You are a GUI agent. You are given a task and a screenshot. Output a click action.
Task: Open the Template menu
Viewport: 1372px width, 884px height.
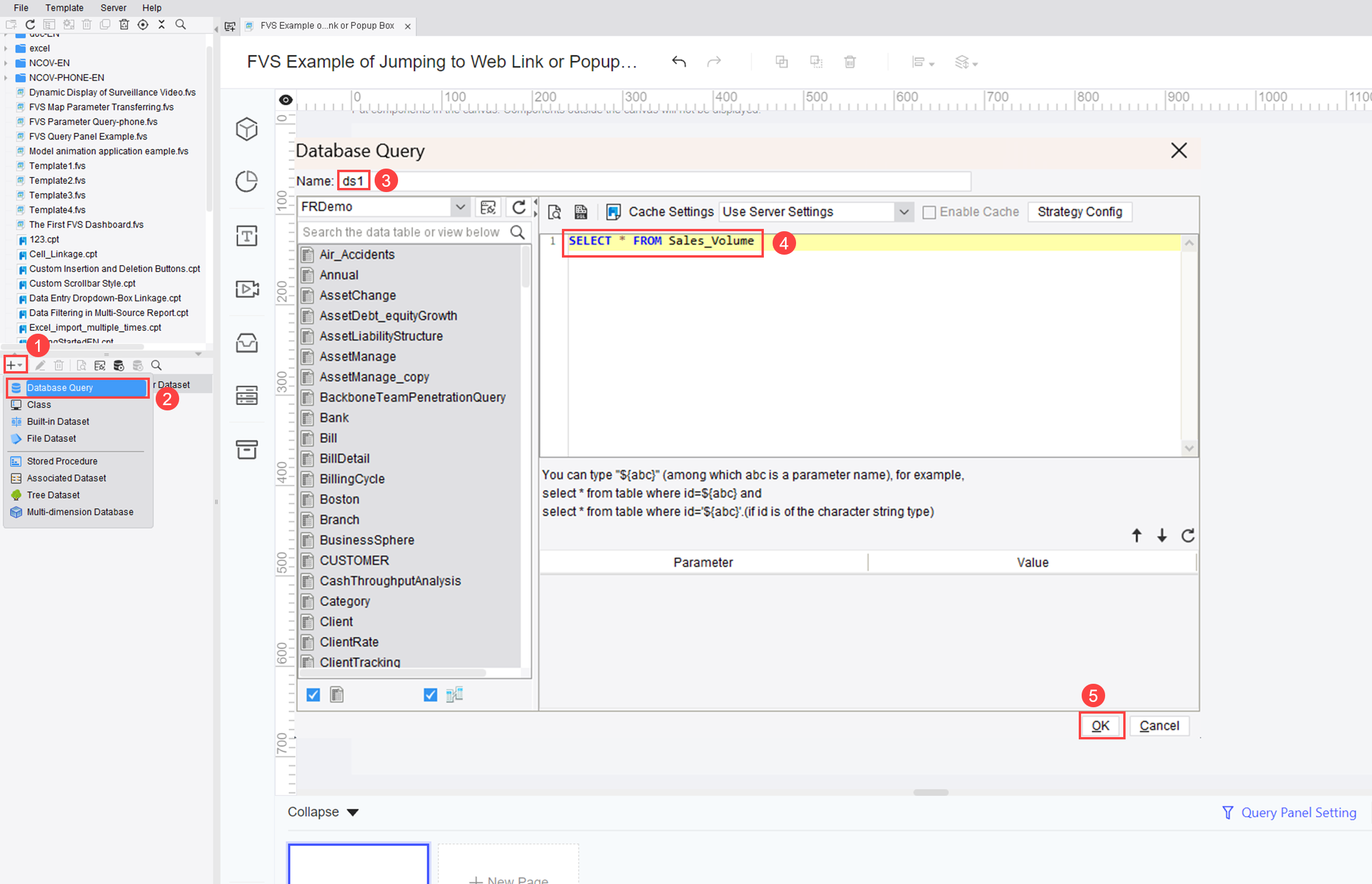pos(64,8)
